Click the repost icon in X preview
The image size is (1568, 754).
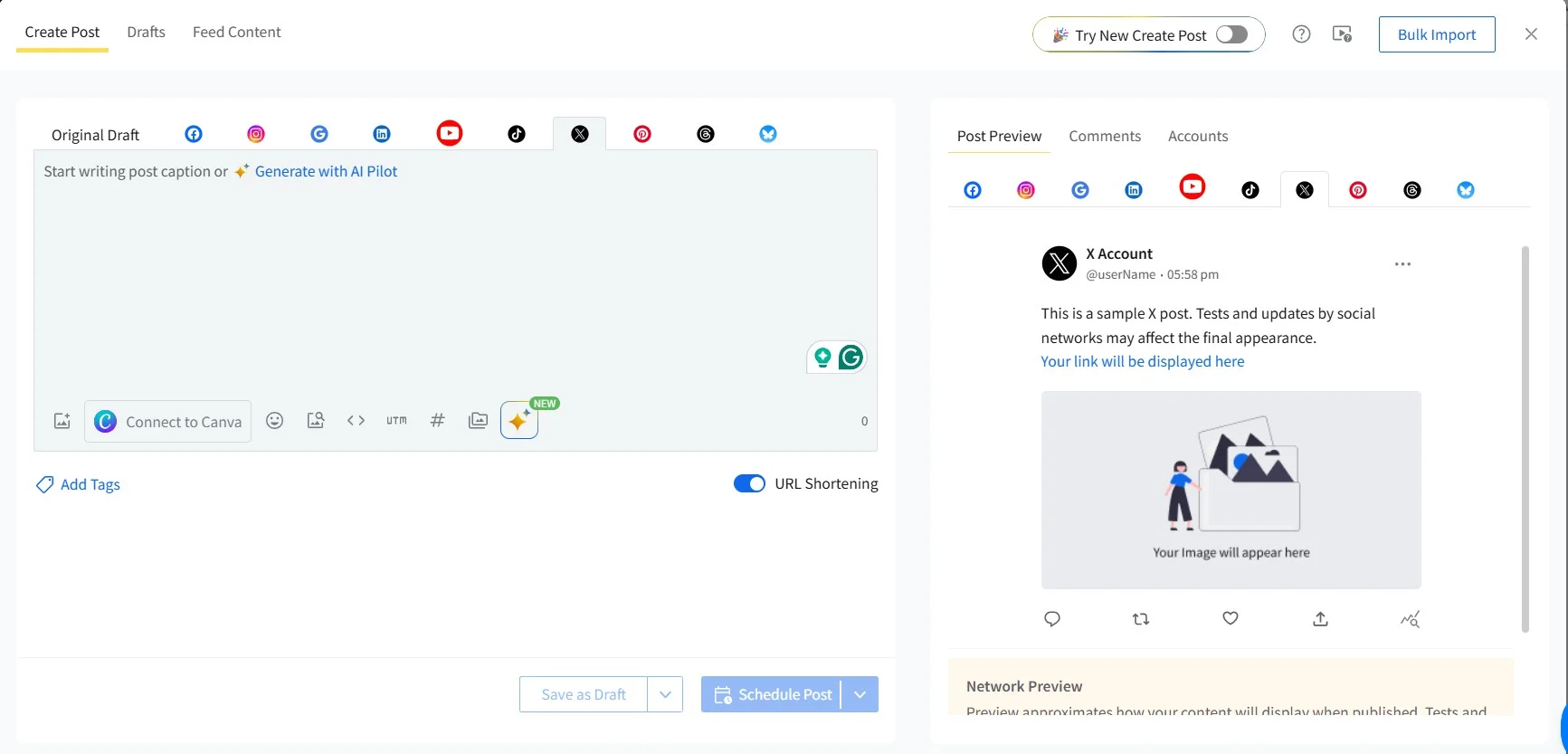tap(1141, 619)
